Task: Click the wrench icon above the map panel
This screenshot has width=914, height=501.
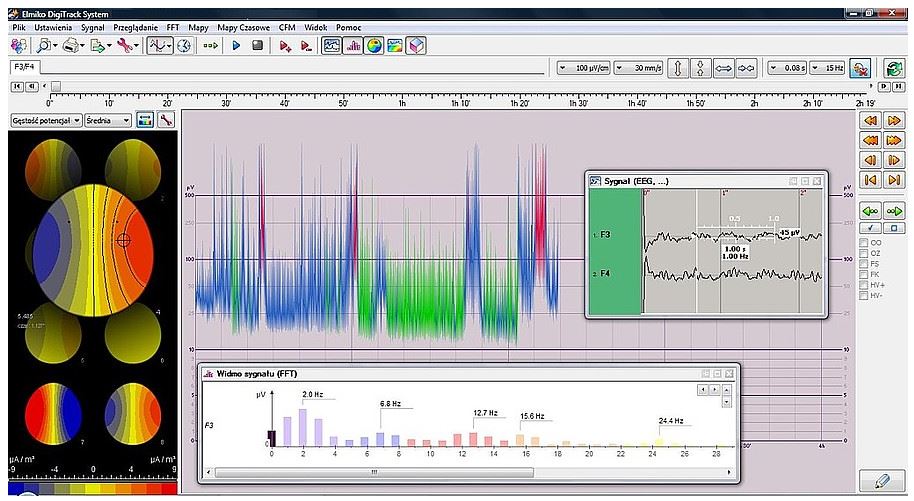Action: click(x=166, y=120)
